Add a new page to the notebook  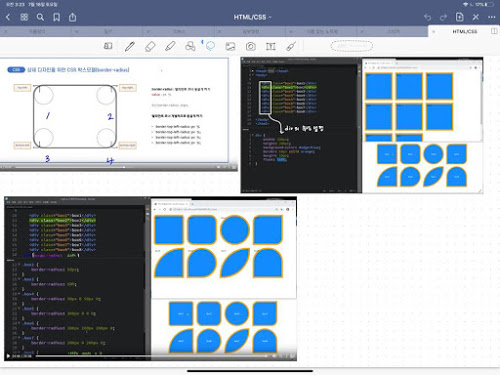[459, 17]
